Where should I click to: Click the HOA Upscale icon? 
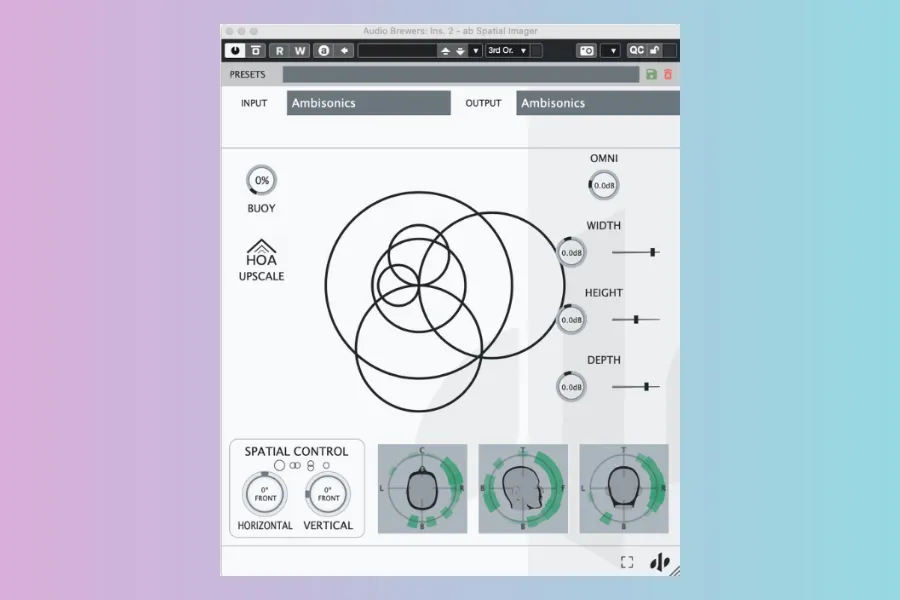261,252
